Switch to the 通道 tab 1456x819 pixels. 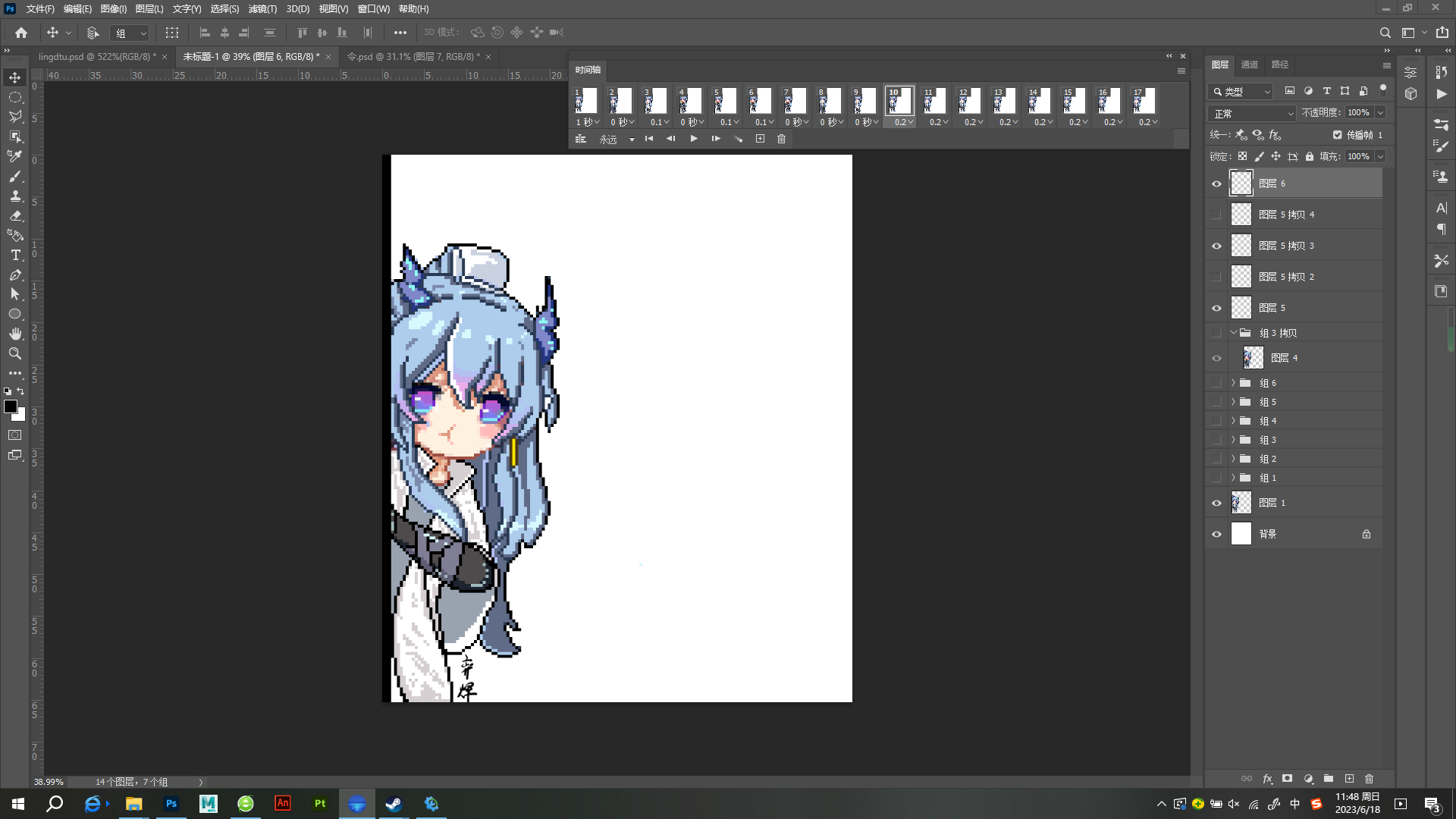pyautogui.click(x=1250, y=64)
